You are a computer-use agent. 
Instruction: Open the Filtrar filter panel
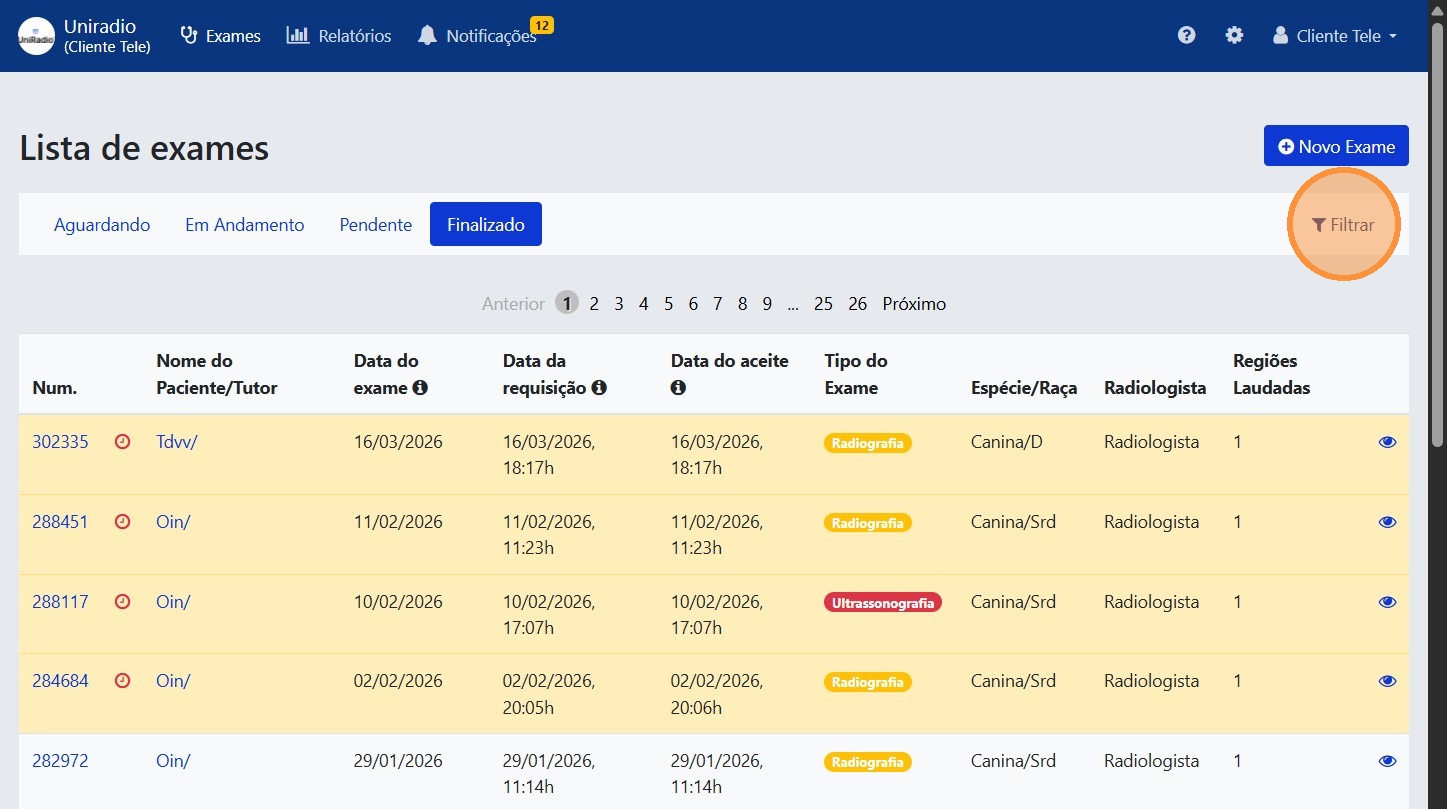click(1343, 225)
